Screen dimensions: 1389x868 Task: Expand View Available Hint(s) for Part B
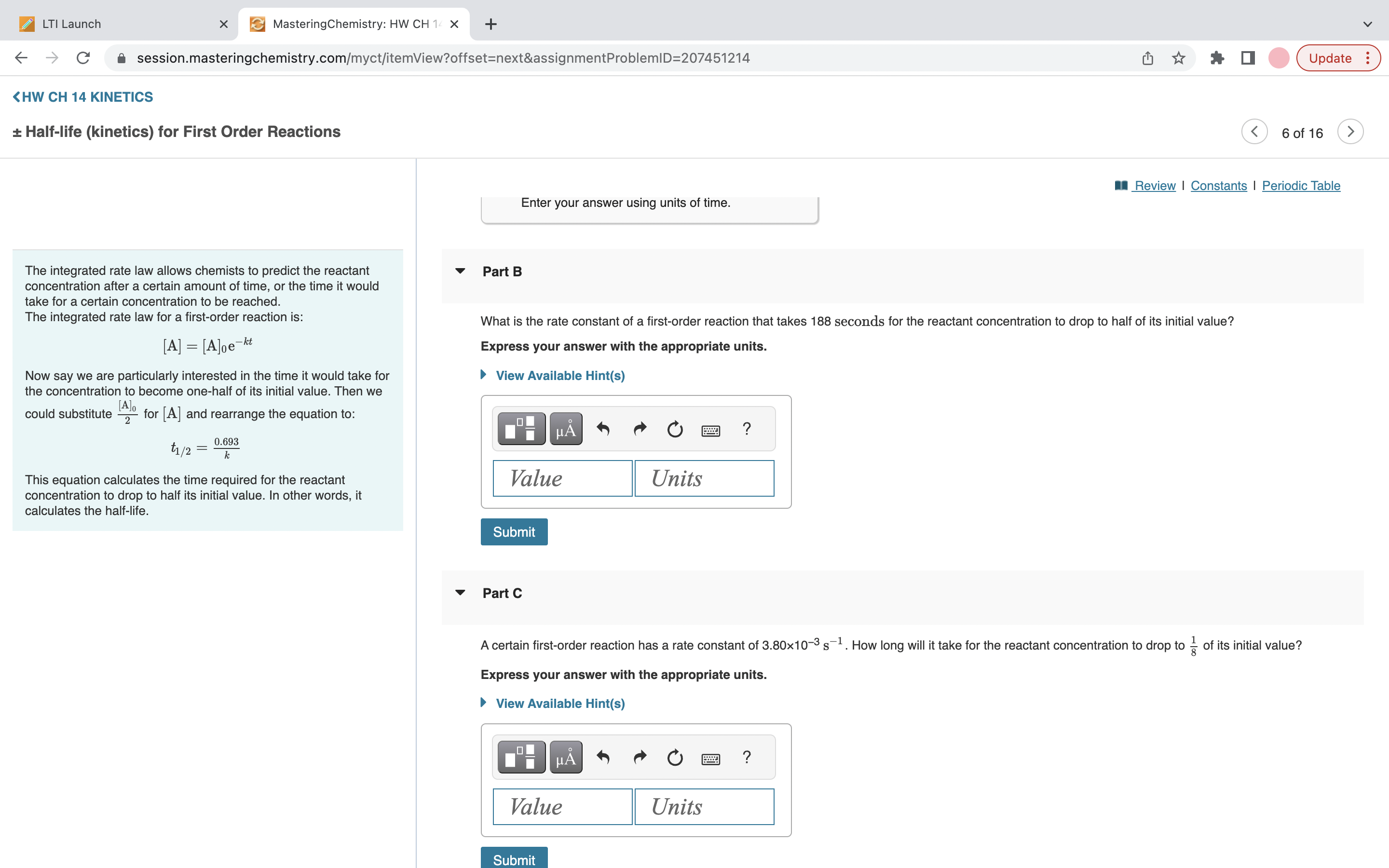pyautogui.click(x=559, y=376)
